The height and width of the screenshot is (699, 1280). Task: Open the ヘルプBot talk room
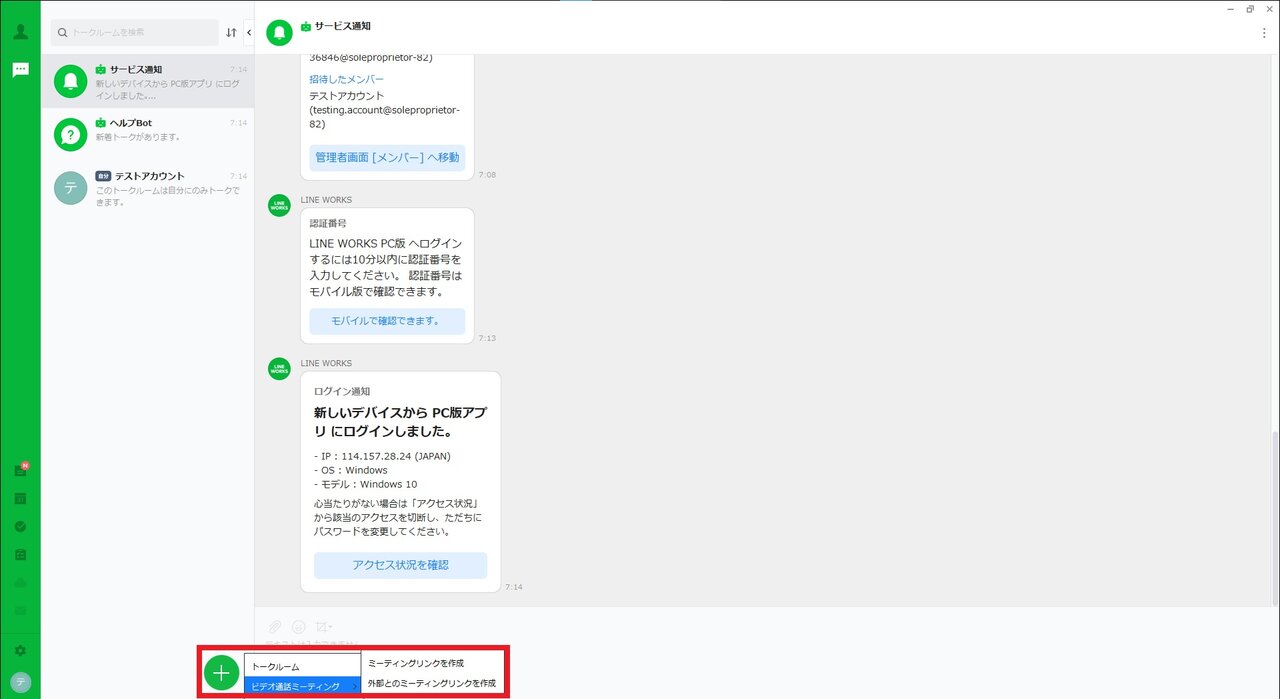click(x=148, y=134)
